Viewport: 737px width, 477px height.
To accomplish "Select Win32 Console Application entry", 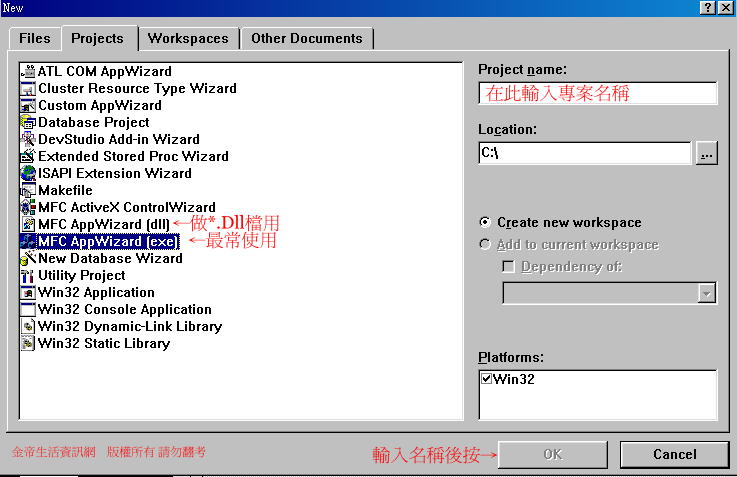I will (125, 309).
